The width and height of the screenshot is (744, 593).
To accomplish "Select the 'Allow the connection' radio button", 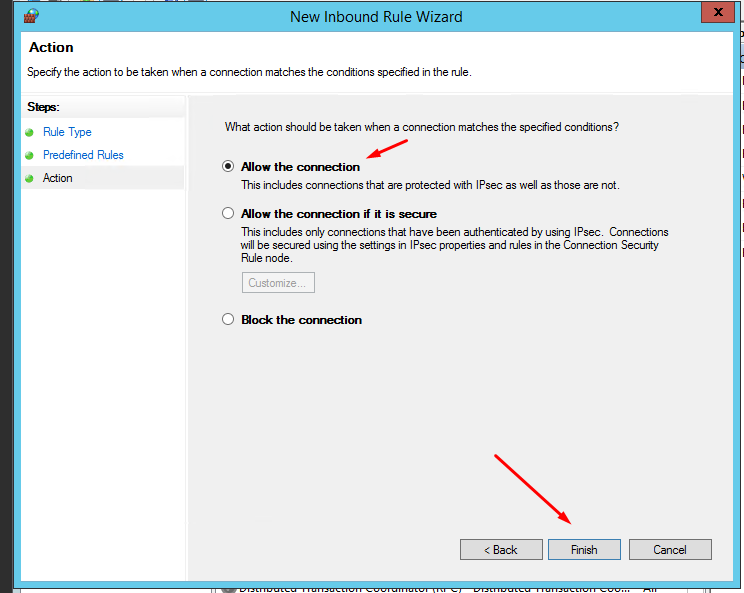I will click(x=228, y=167).
